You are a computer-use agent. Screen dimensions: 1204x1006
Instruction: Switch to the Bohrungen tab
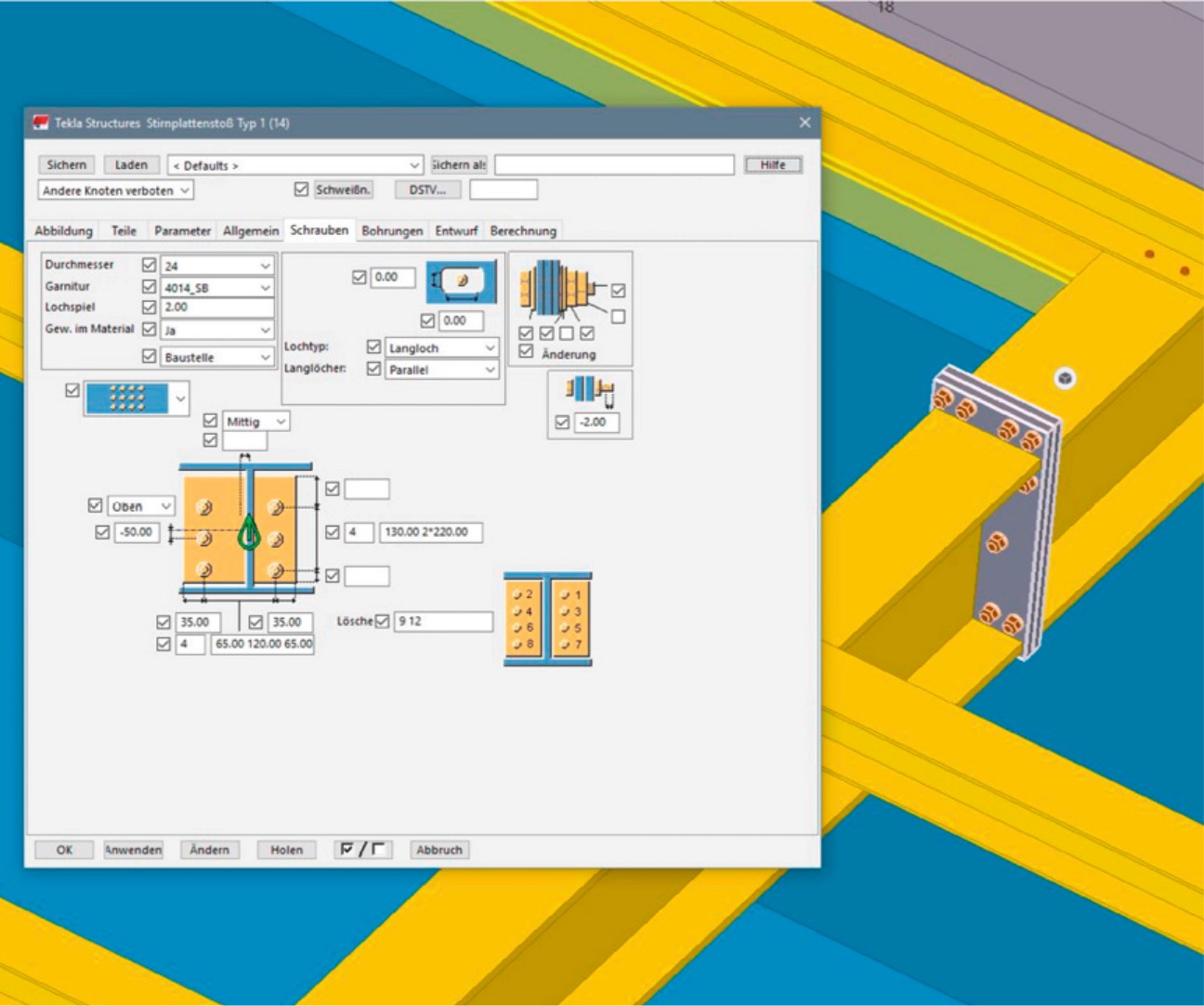click(391, 230)
